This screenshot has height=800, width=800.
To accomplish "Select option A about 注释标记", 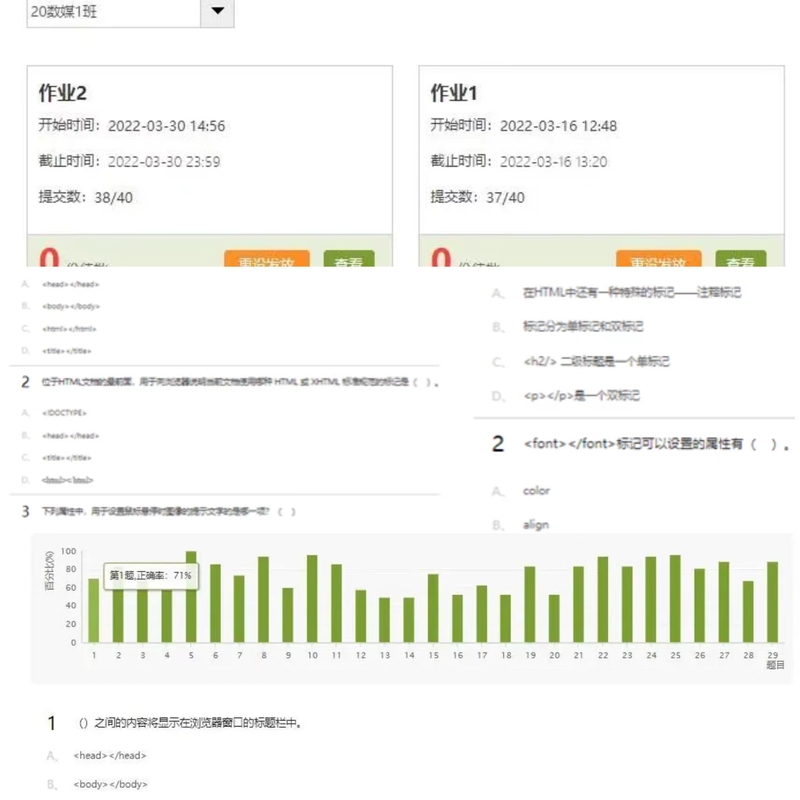I will [631, 292].
